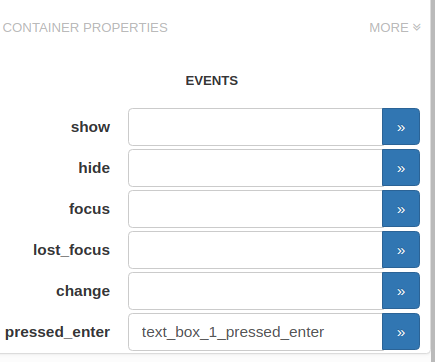The height and width of the screenshot is (362, 435).
Task: Focus the show event input field
Action: (x=255, y=127)
